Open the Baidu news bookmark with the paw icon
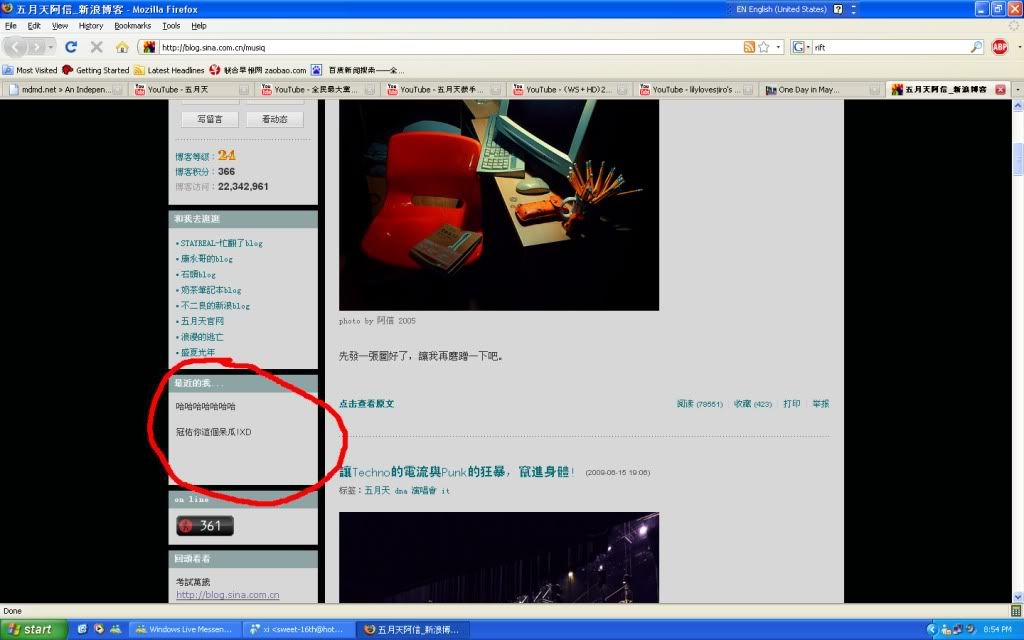This screenshot has height=640, width=1024. coord(358,70)
